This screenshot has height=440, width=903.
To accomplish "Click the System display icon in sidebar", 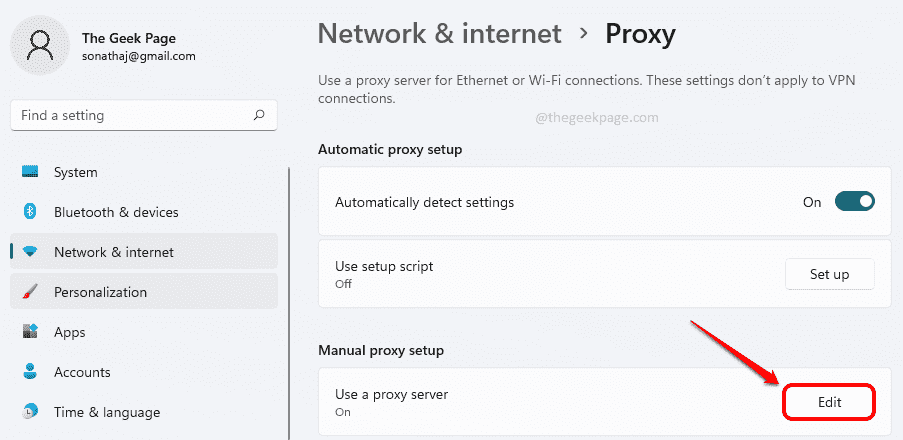I will [30, 172].
